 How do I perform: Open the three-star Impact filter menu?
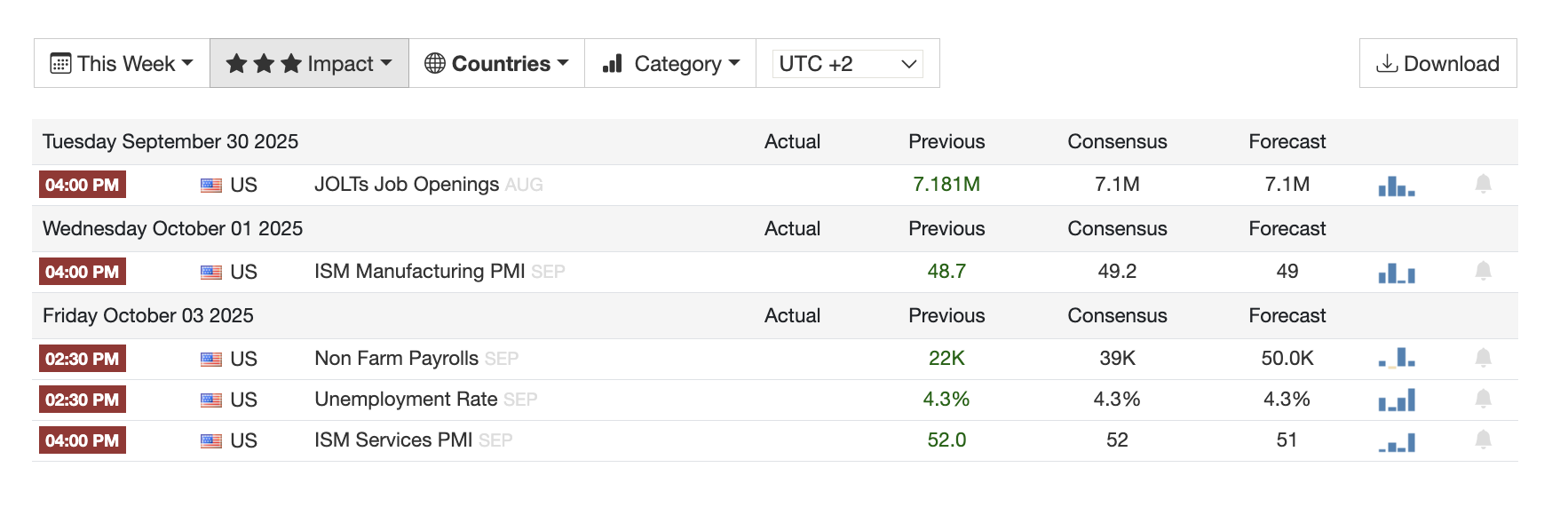(309, 63)
